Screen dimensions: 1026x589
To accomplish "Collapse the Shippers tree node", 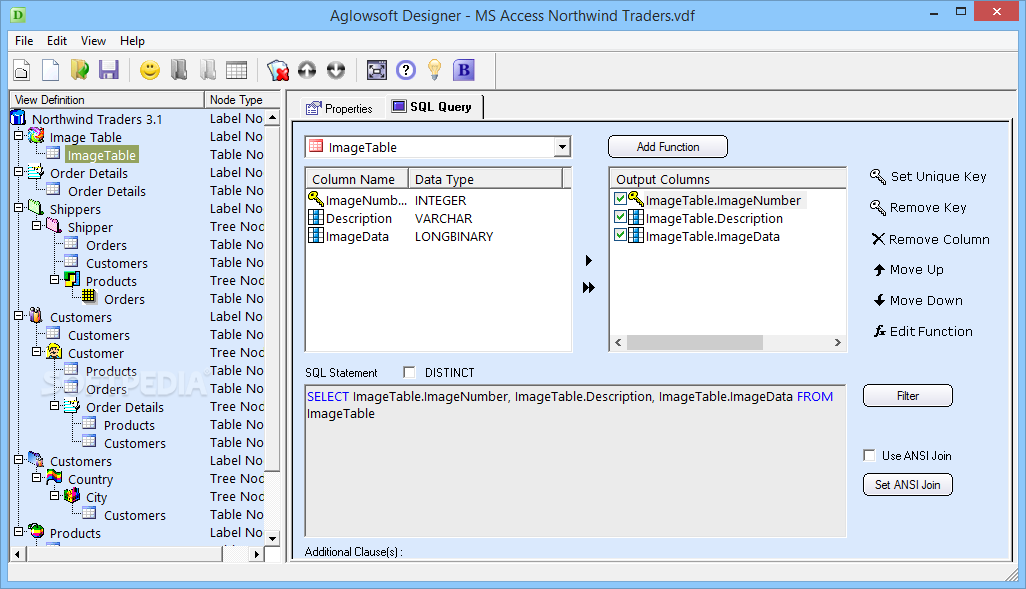I will click(x=19, y=207).
